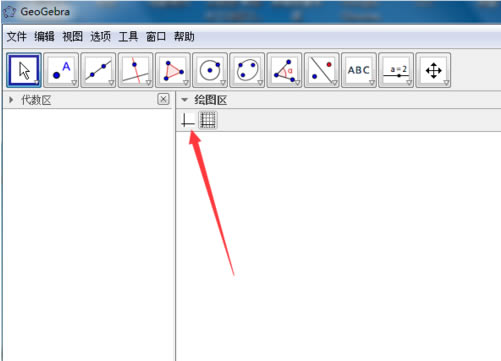Open the Move Graphics View dropdown arrow

(x=446, y=83)
